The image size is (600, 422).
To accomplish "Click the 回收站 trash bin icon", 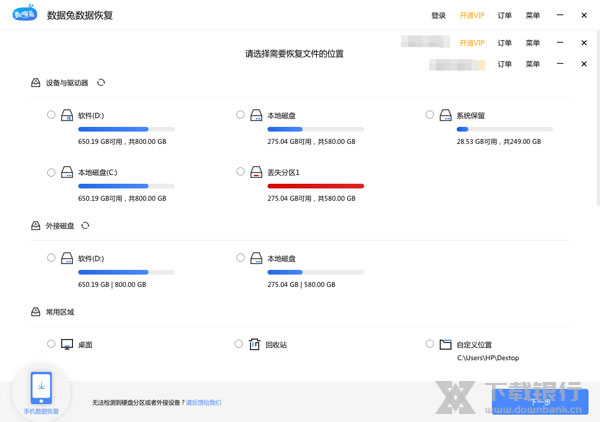I will [254, 344].
